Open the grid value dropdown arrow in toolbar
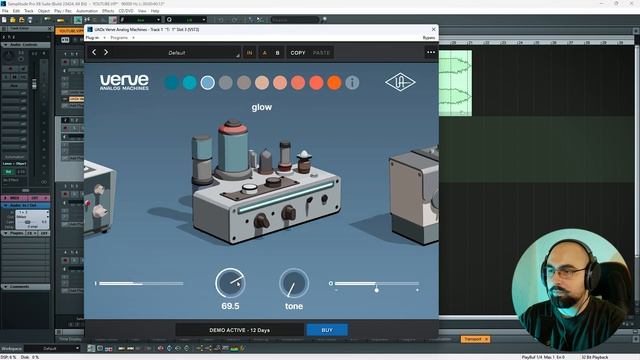Screen dimensions: 640x360 (x=158, y=20)
